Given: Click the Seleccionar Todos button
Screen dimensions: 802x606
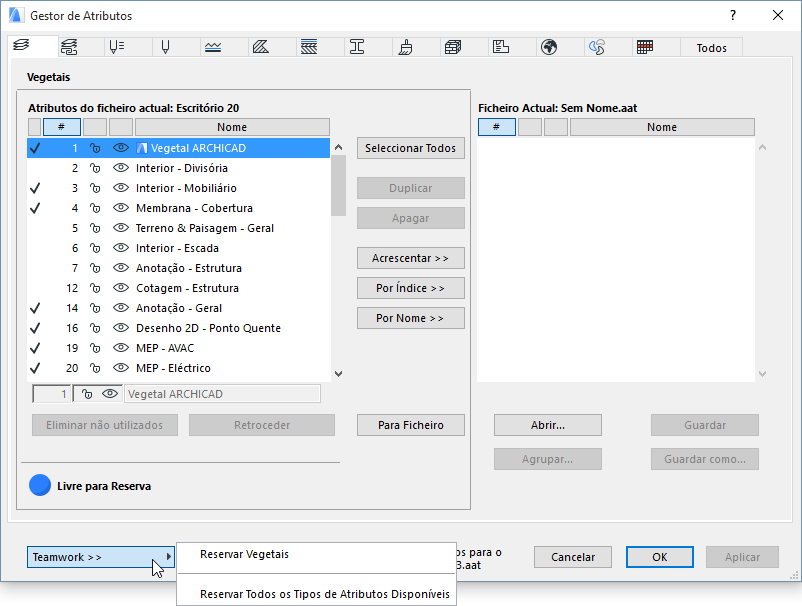Looking at the screenshot, I should (x=411, y=148).
